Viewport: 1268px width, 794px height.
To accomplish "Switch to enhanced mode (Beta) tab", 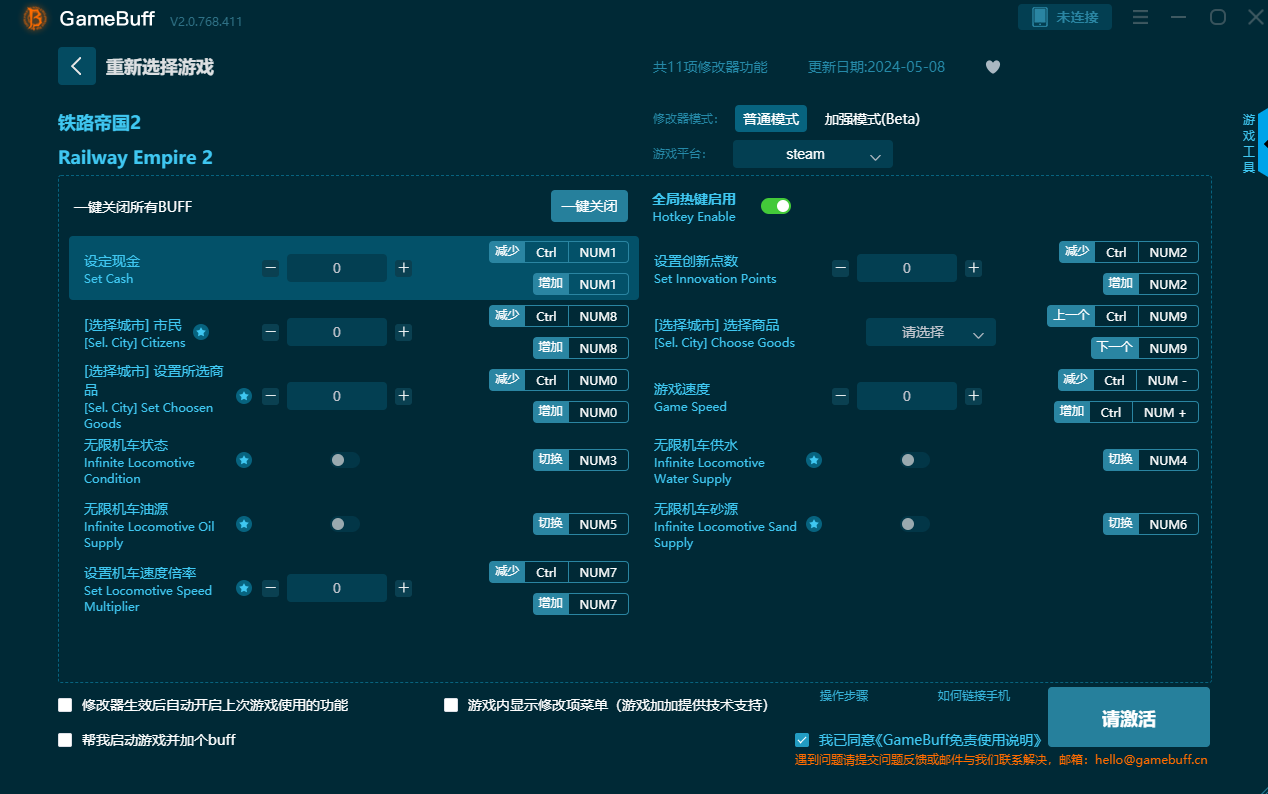I will click(871, 119).
